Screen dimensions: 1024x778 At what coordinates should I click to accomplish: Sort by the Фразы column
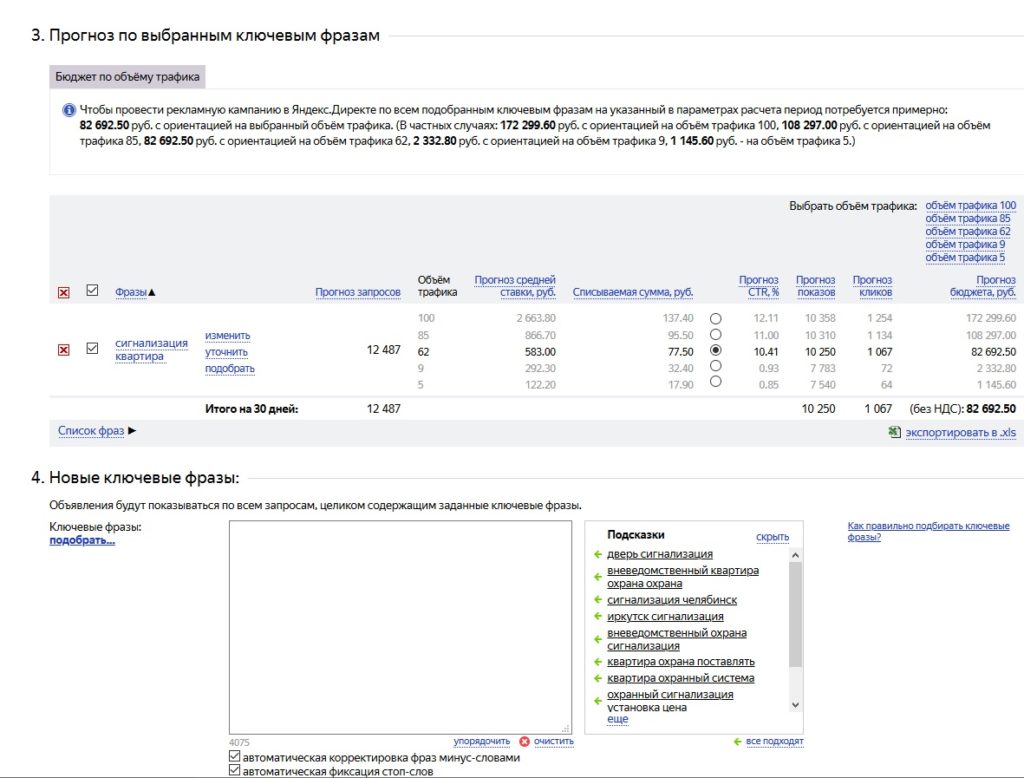135,292
